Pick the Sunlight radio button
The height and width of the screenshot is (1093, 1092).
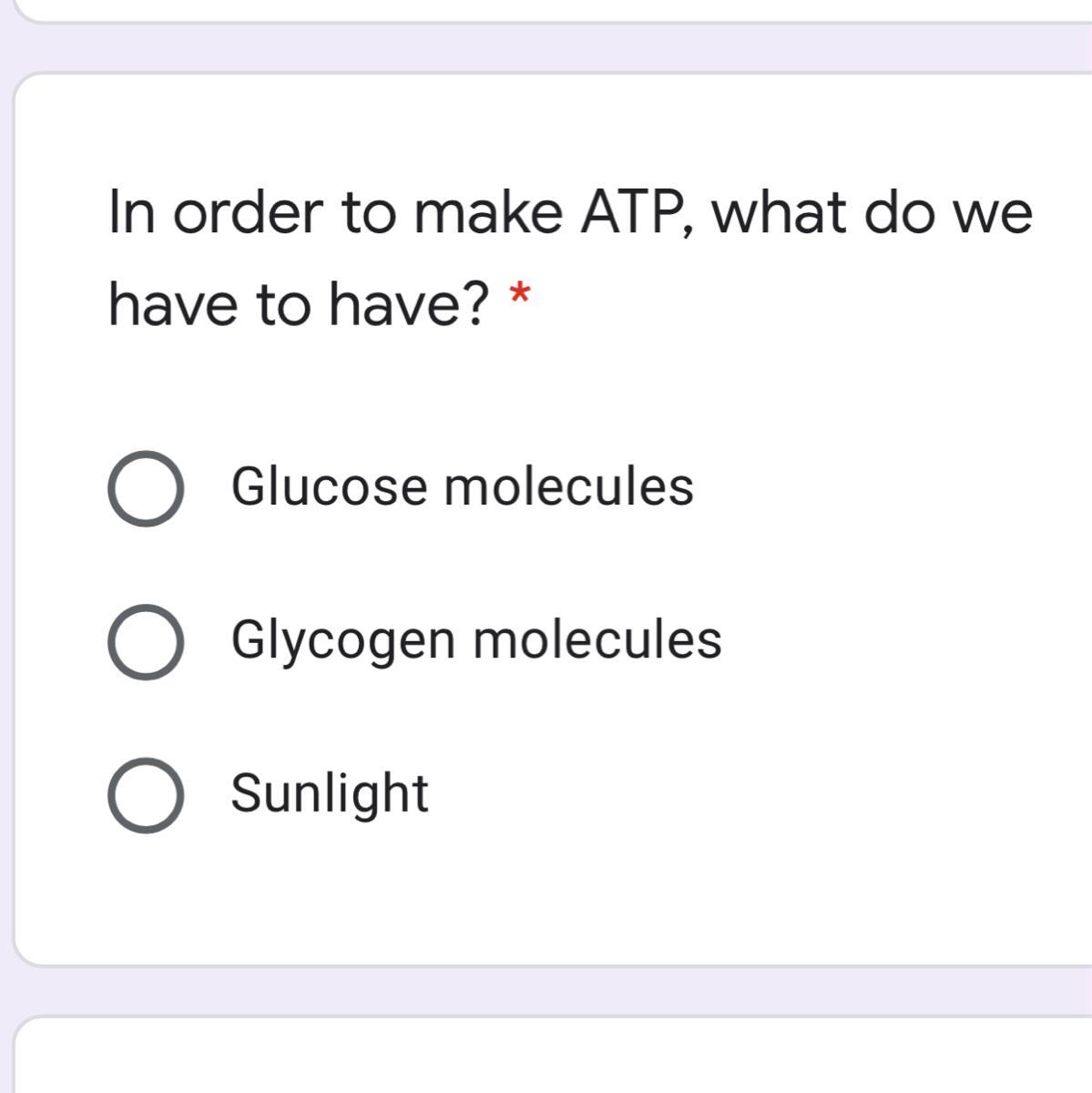click(146, 794)
